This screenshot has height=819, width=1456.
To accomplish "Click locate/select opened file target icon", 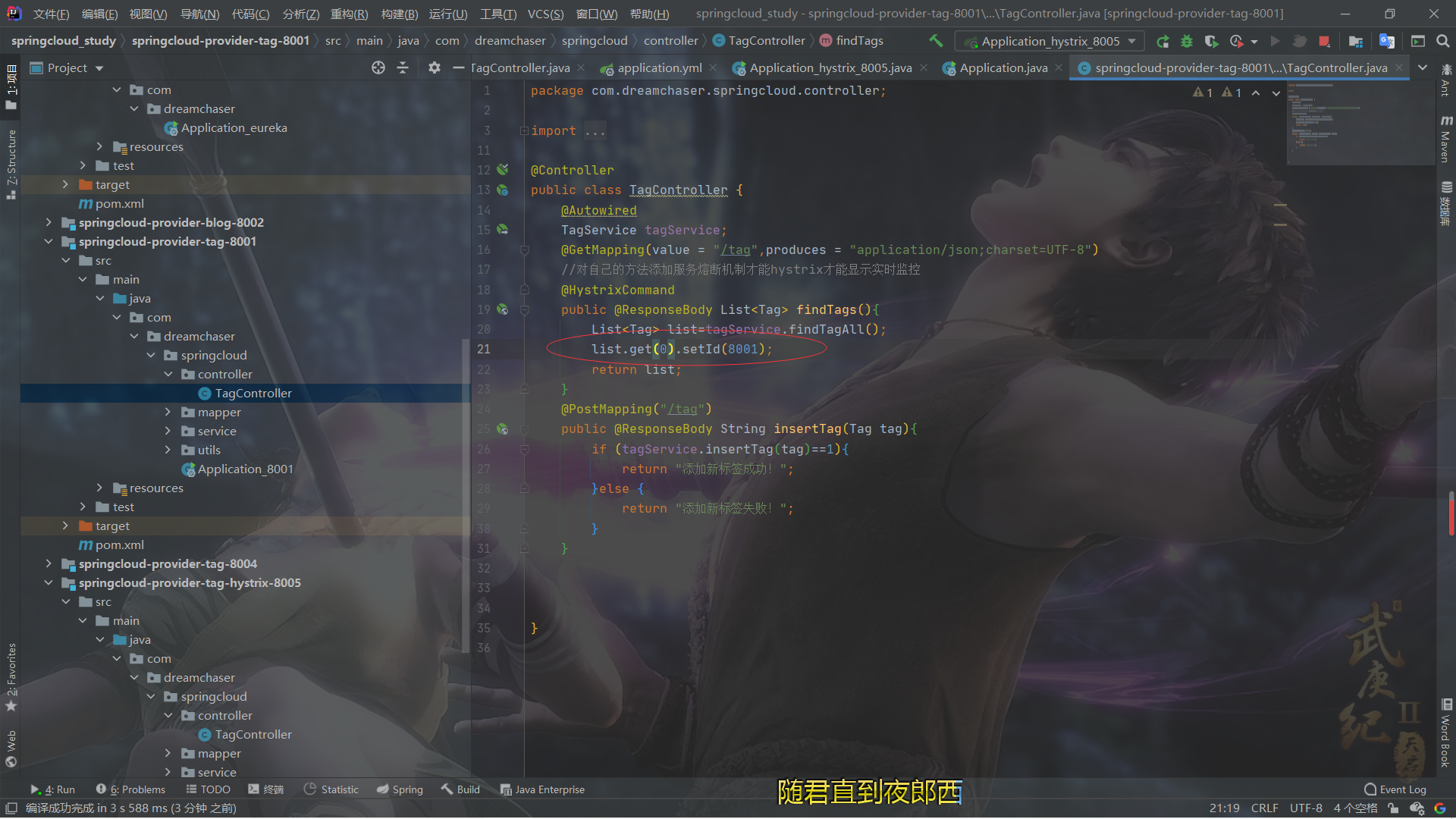I will (x=378, y=68).
